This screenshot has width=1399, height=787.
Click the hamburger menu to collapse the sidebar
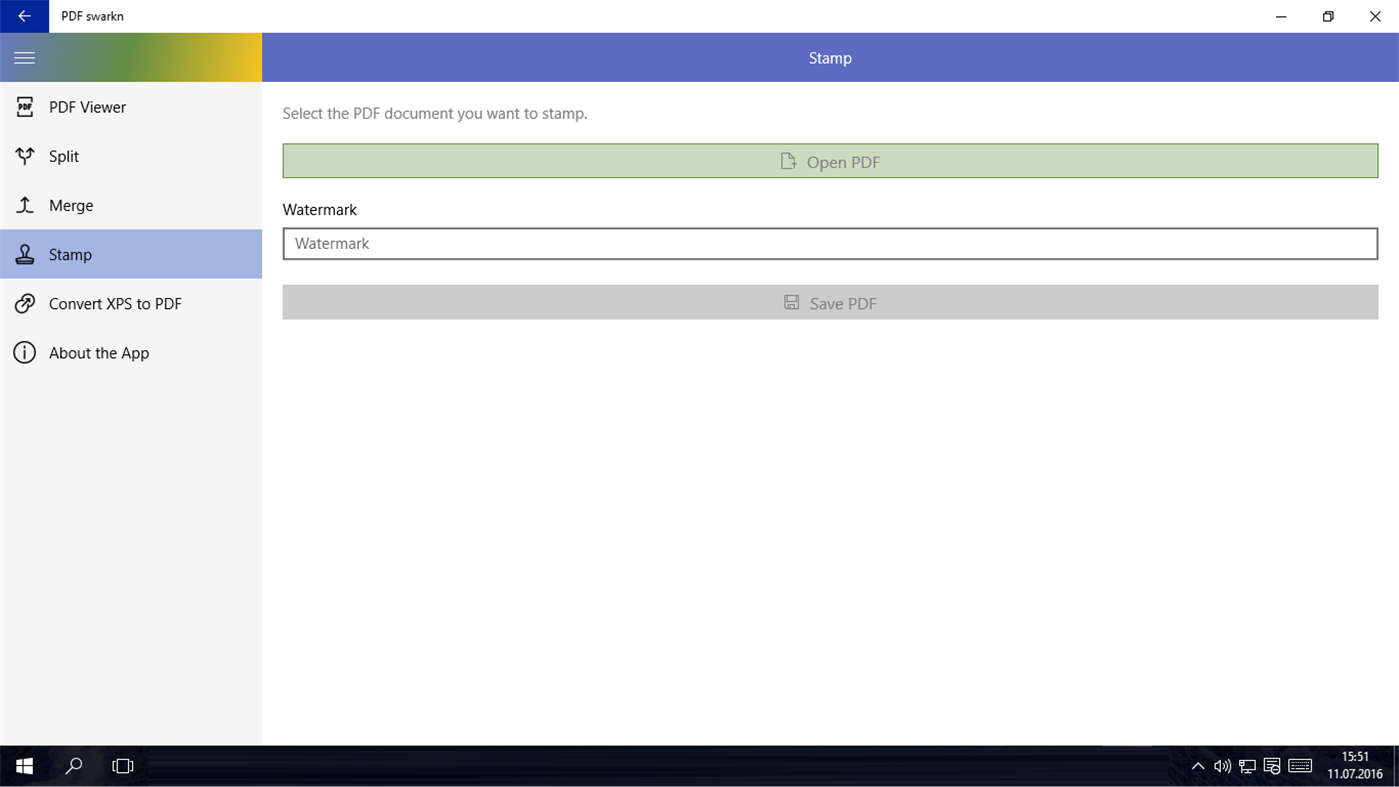(24, 57)
